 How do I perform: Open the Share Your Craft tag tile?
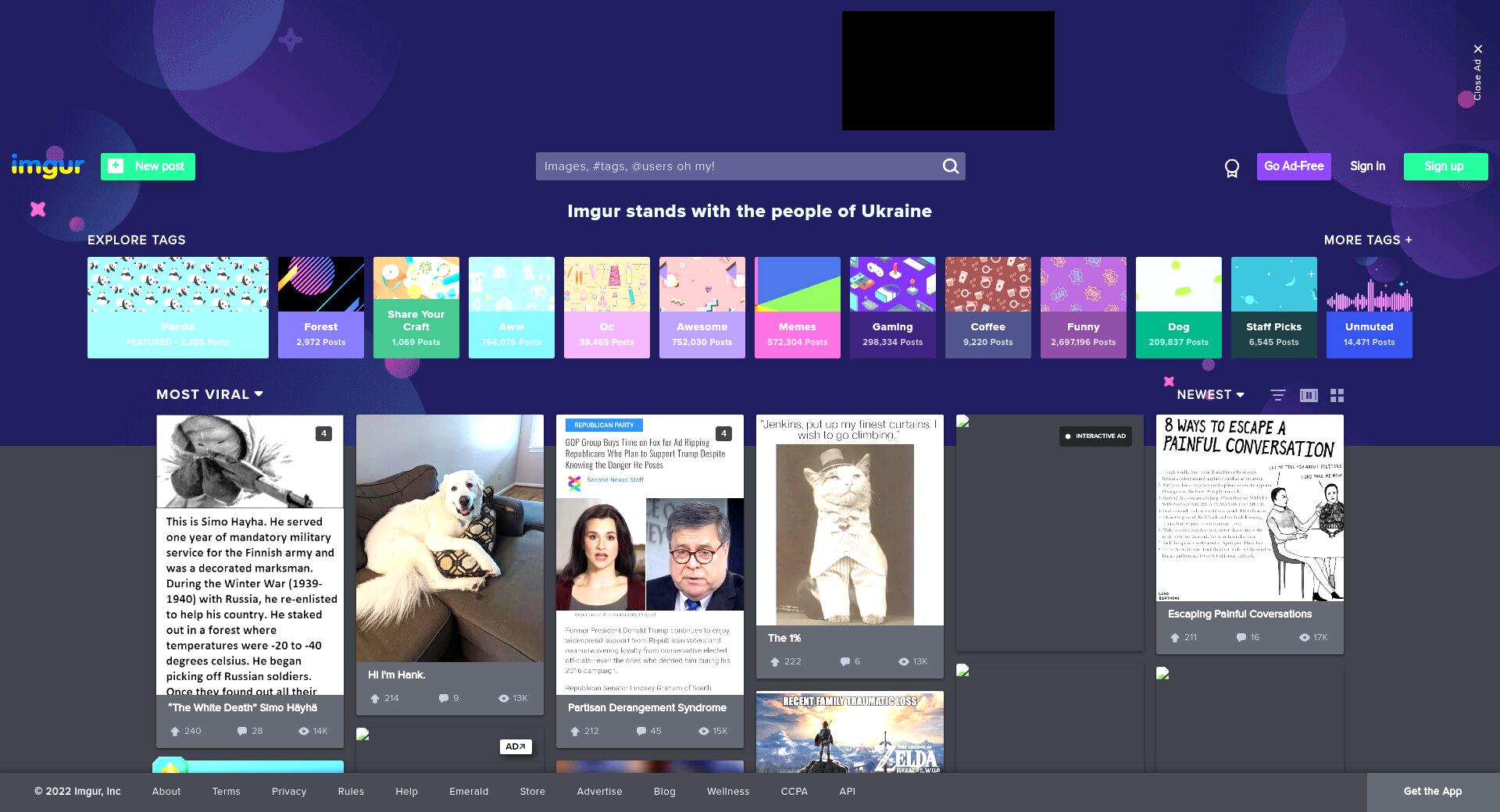[x=416, y=308]
